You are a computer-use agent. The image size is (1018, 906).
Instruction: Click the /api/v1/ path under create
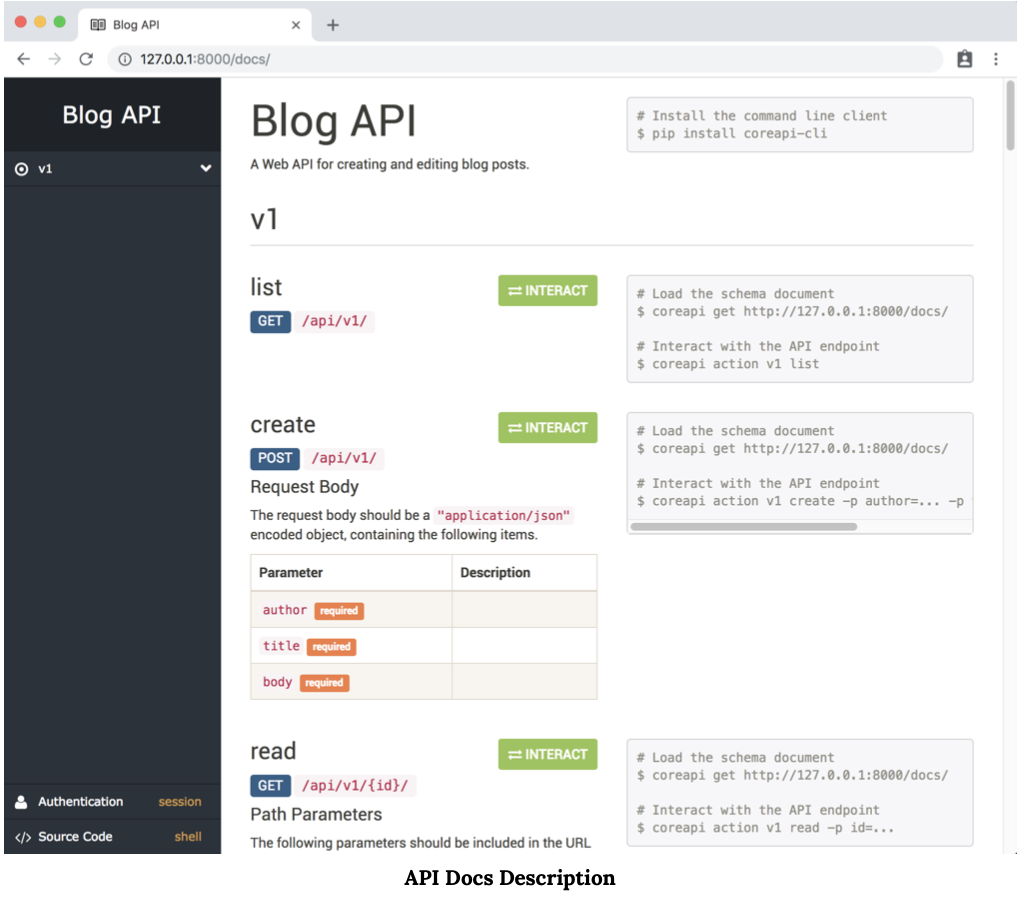pyautogui.click(x=344, y=458)
